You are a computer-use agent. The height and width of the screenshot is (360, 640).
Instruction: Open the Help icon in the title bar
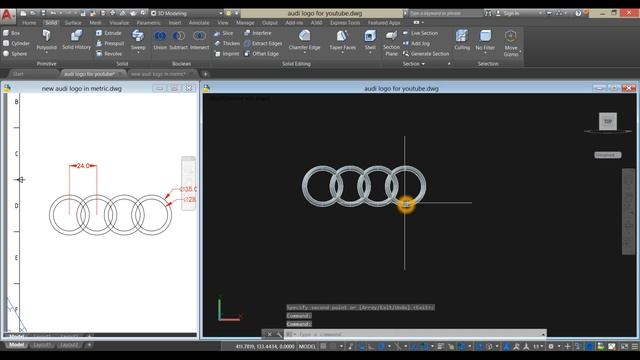click(578, 13)
